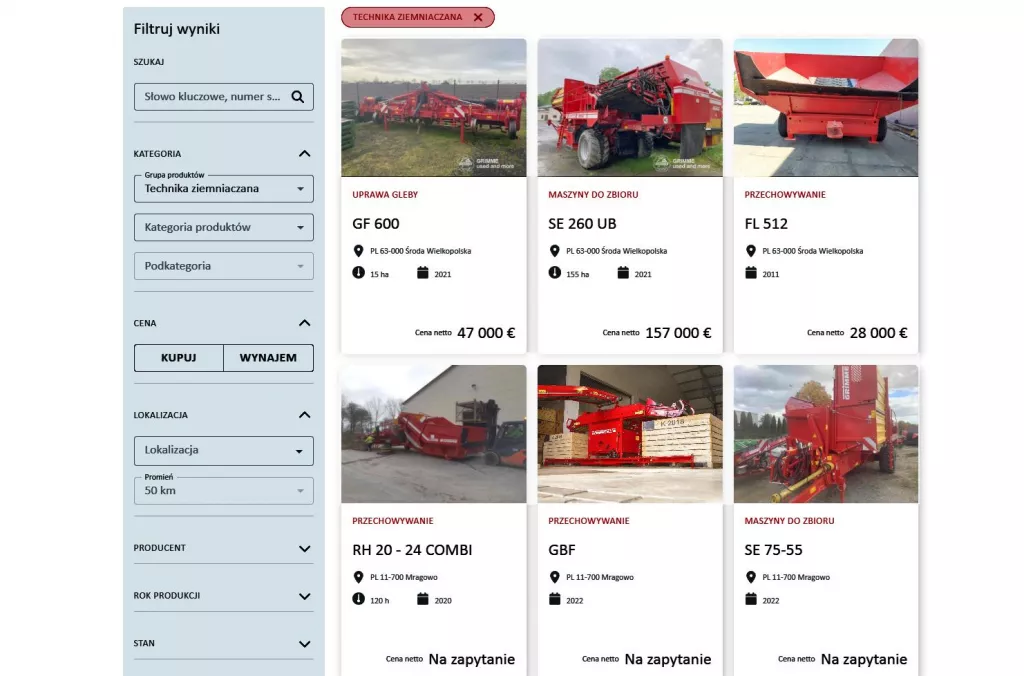Remove the Technika ziemniaczana filter tag
This screenshot has height=676, width=1024.
pos(478,18)
